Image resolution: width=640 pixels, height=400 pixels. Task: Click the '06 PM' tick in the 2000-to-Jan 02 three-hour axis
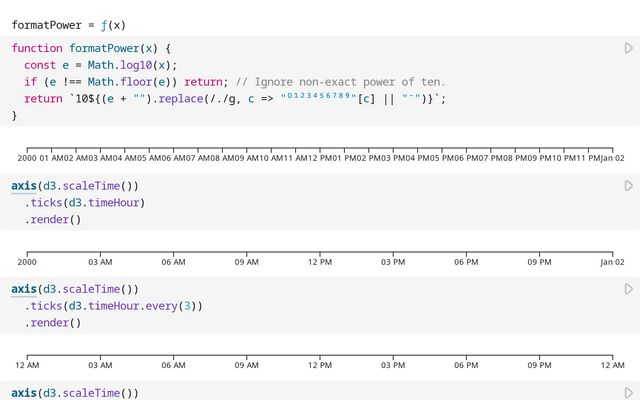coord(466,262)
